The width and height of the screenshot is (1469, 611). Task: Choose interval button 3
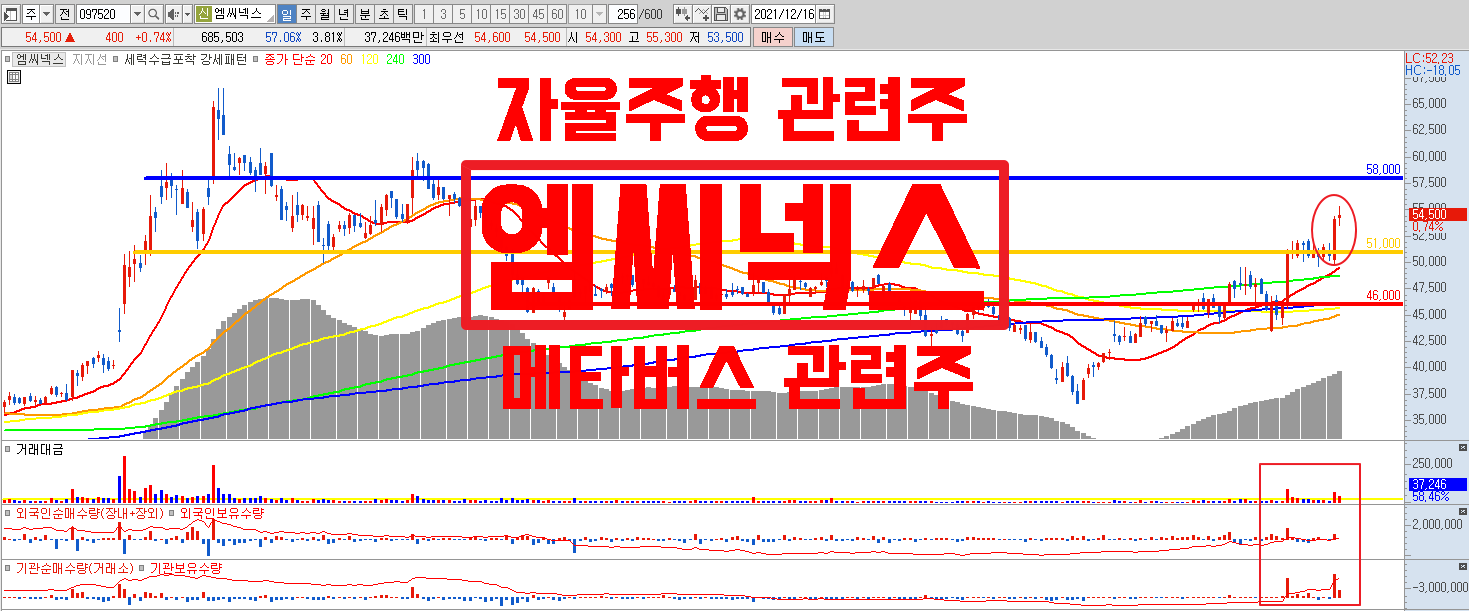coord(443,14)
